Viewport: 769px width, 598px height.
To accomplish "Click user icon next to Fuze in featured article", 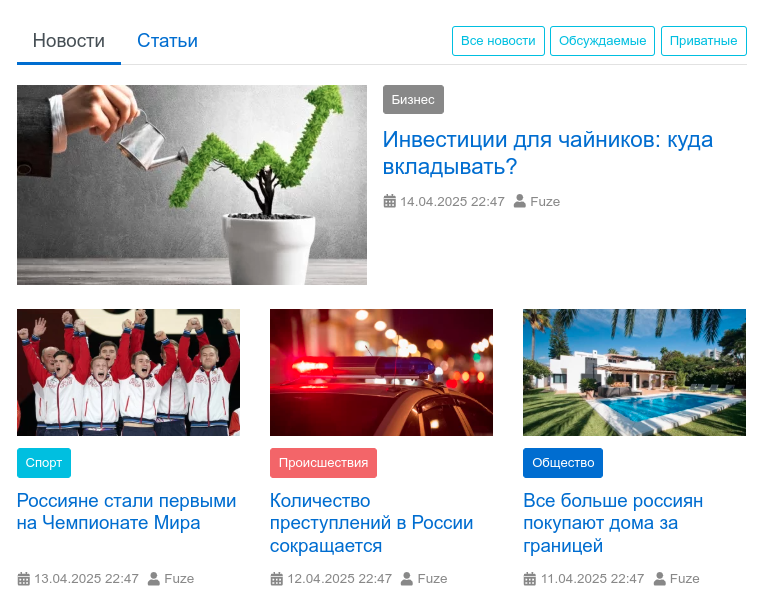I will tap(519, 201).
